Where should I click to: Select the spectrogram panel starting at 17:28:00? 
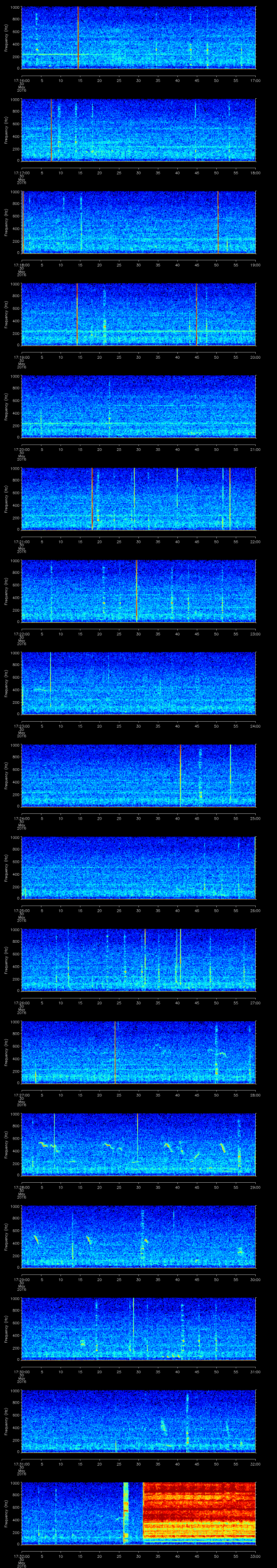[x=138, y=1144]
